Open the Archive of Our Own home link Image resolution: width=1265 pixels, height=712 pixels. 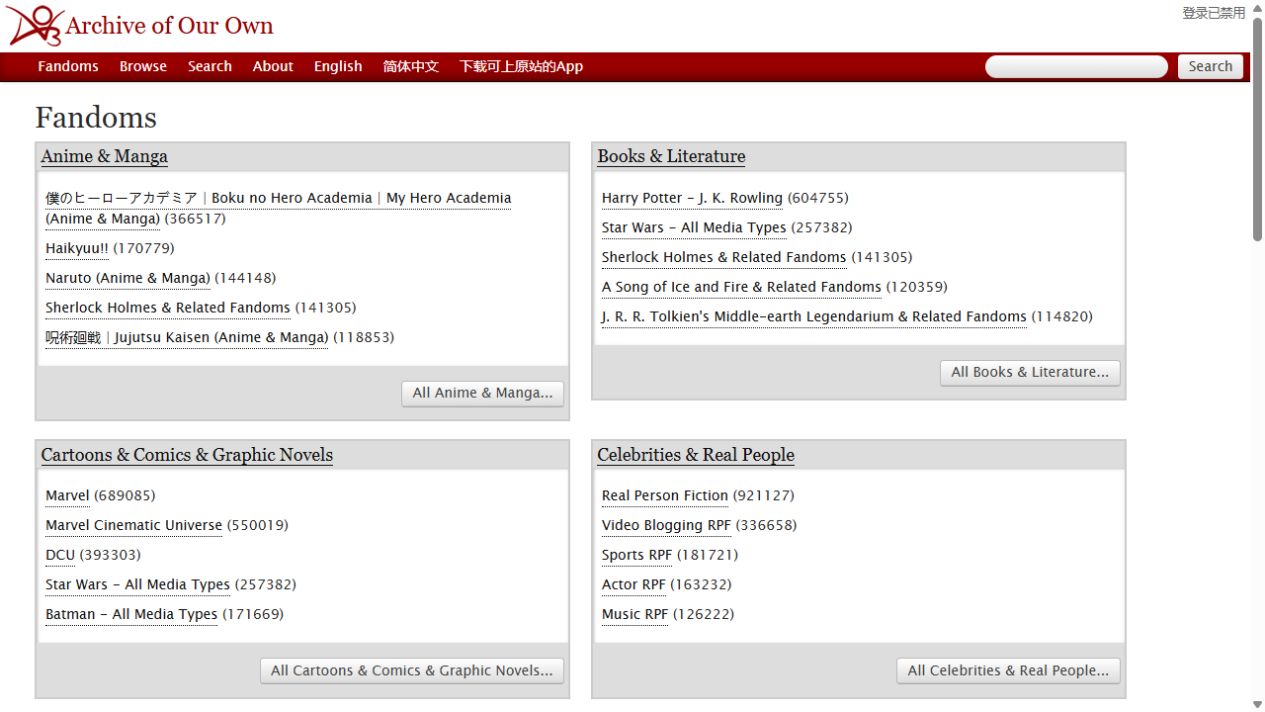coord(140,26)
